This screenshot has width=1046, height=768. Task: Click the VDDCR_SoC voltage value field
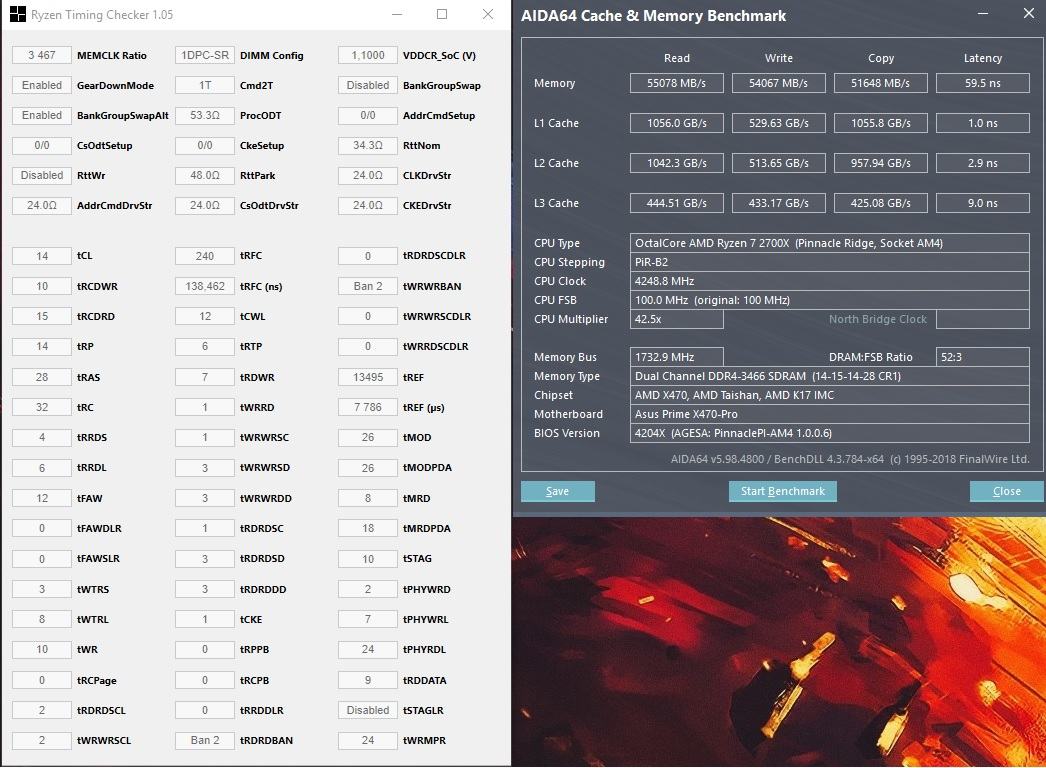click(368, 55)
